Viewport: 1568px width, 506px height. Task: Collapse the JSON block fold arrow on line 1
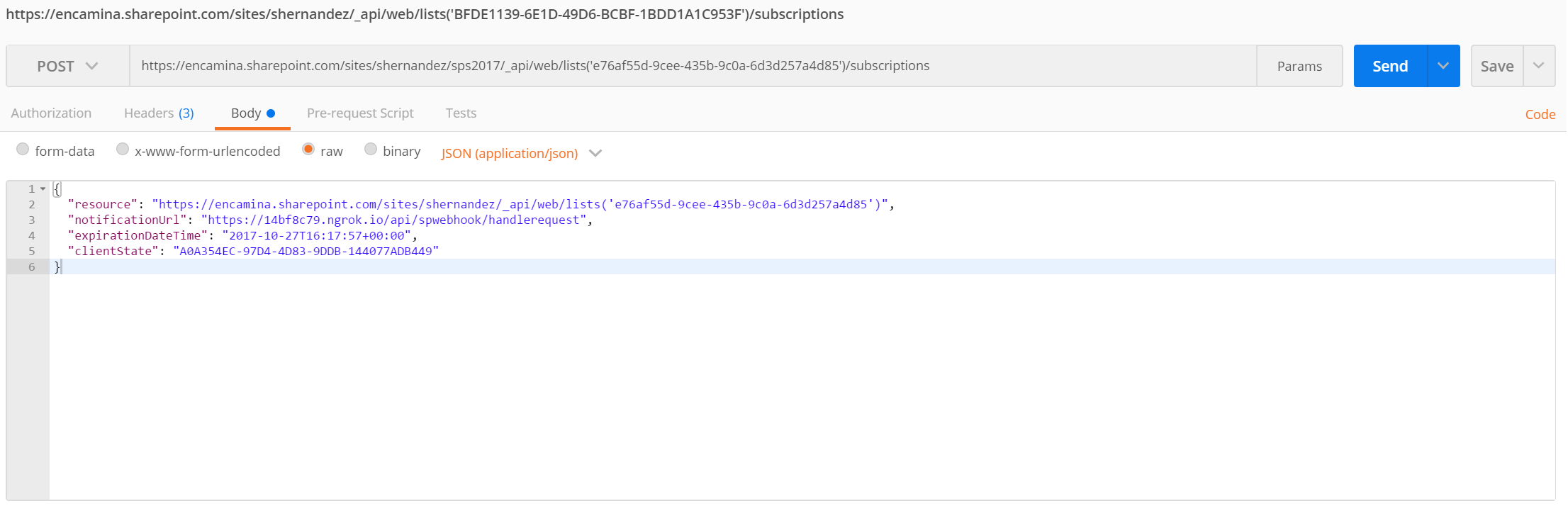pos(43,189)
